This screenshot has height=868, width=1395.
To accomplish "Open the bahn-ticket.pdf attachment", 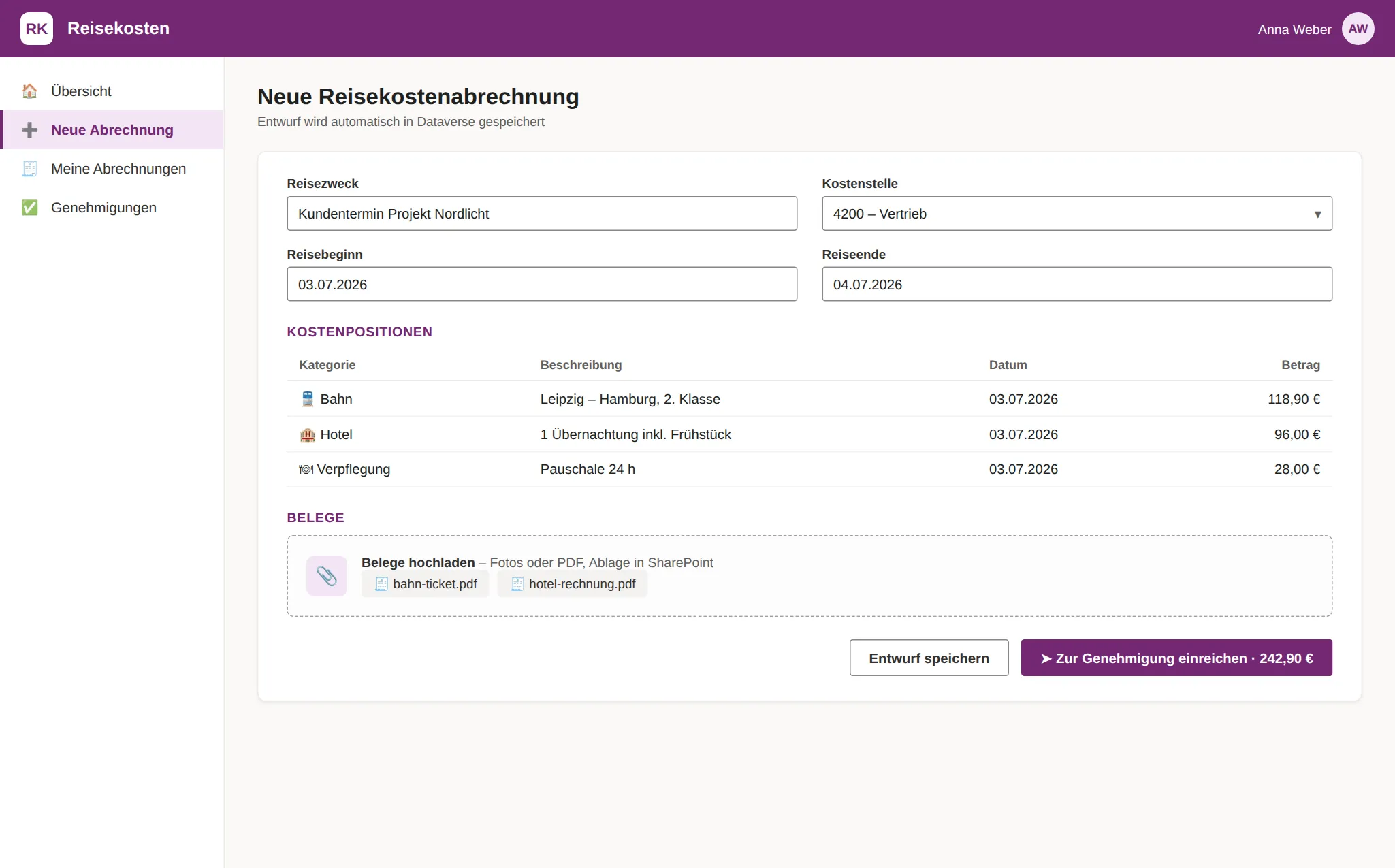I will click(x=426, y=584).
